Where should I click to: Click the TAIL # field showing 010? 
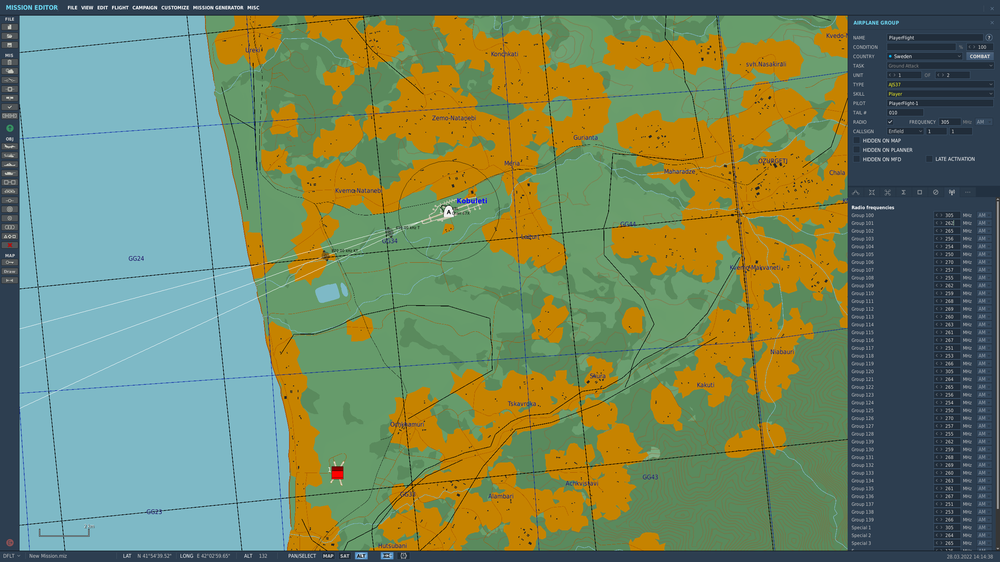click(x=904, y=112)
